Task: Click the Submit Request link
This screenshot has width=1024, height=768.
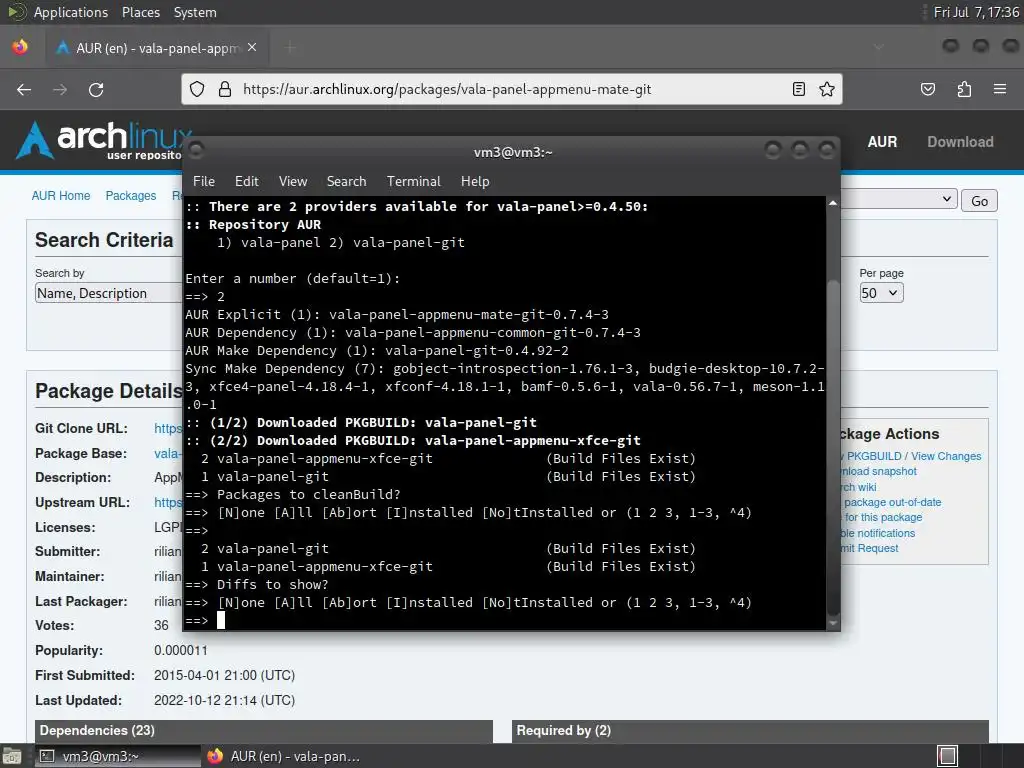Action: 870,549
